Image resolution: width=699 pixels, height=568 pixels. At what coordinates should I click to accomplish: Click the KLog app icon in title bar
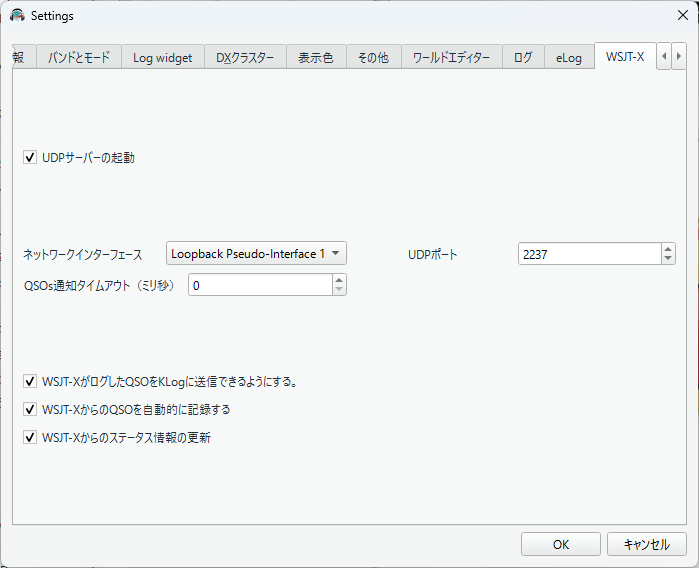point(17,16)
